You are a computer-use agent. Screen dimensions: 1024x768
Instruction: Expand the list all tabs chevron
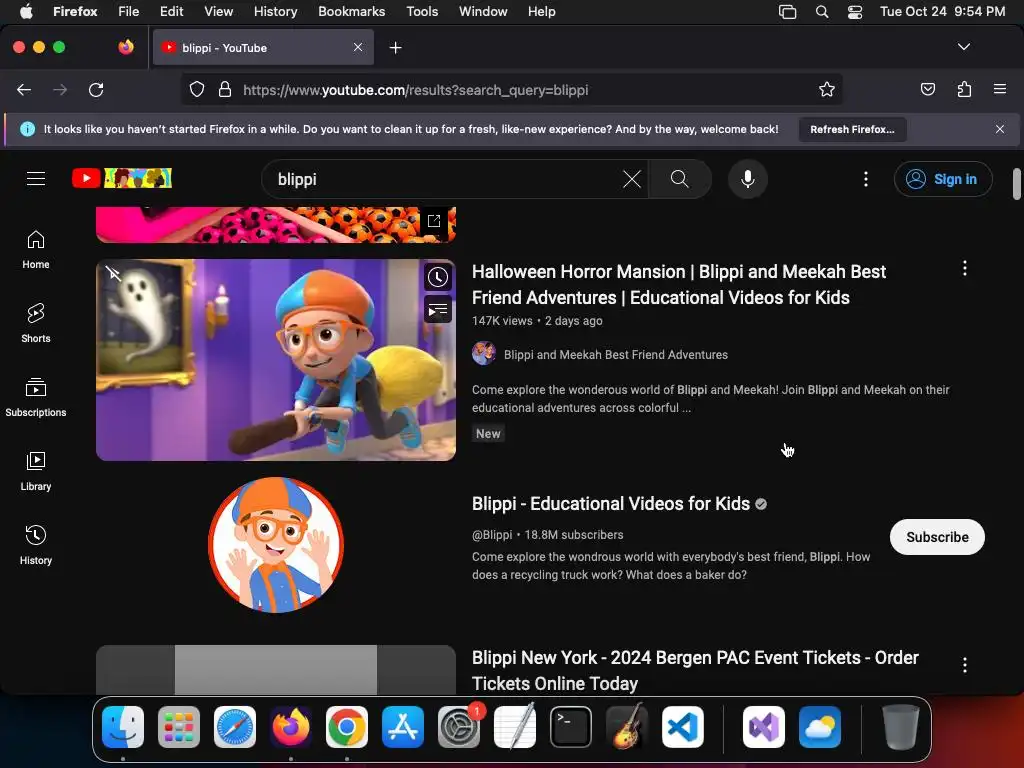pos(964,47)
